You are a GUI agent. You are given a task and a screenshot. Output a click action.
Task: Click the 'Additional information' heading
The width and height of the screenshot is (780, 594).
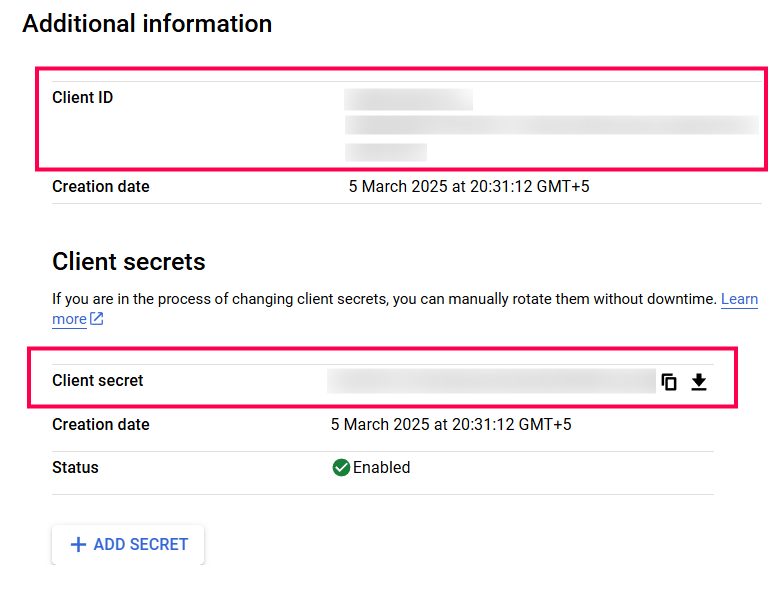click(147, 24)
